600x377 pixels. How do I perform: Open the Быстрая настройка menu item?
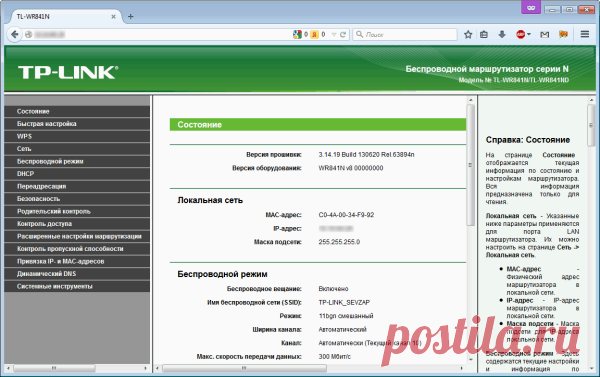click(77, 124)
